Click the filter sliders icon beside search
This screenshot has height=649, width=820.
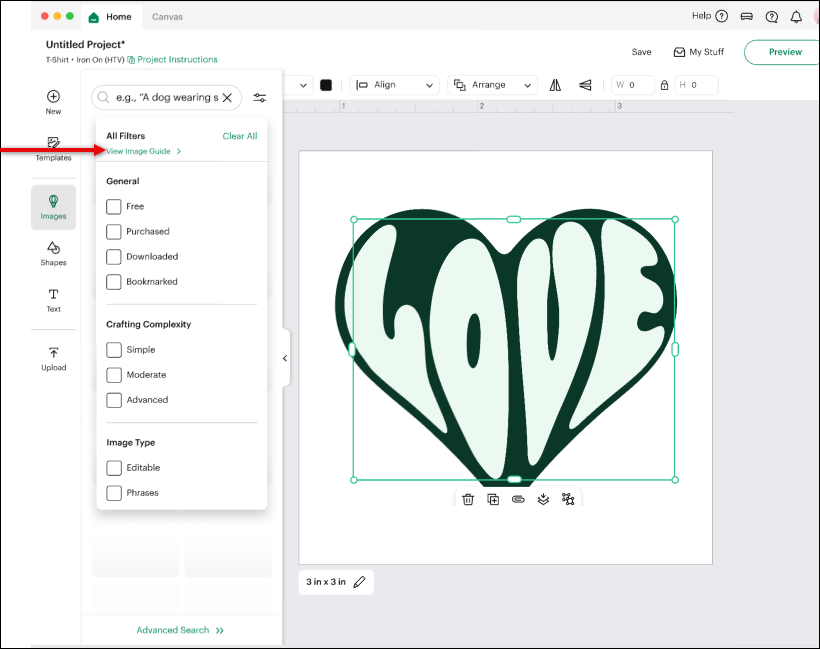260,97
